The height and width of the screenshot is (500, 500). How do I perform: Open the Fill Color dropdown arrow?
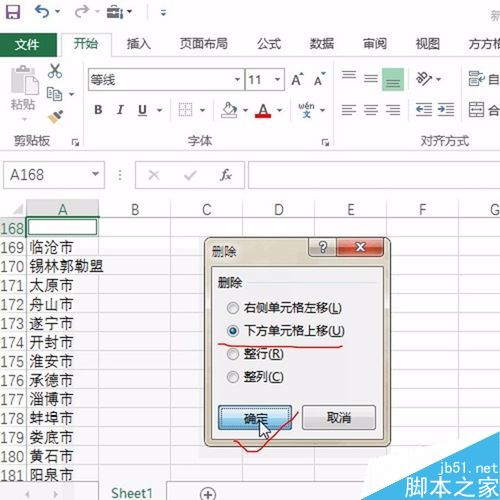(x=245, y=110)
